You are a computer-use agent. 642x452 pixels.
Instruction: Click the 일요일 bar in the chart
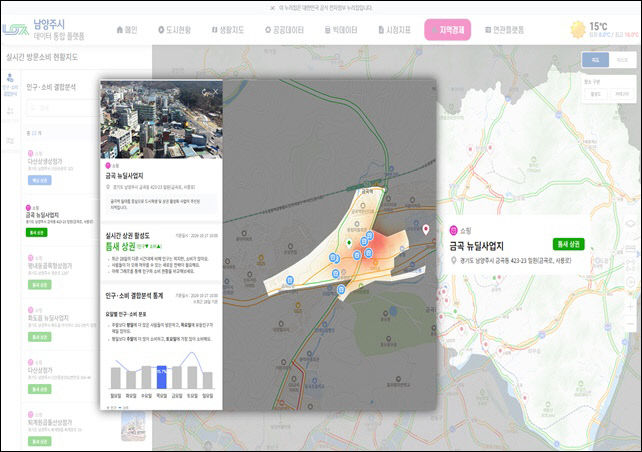pos(208,380)
